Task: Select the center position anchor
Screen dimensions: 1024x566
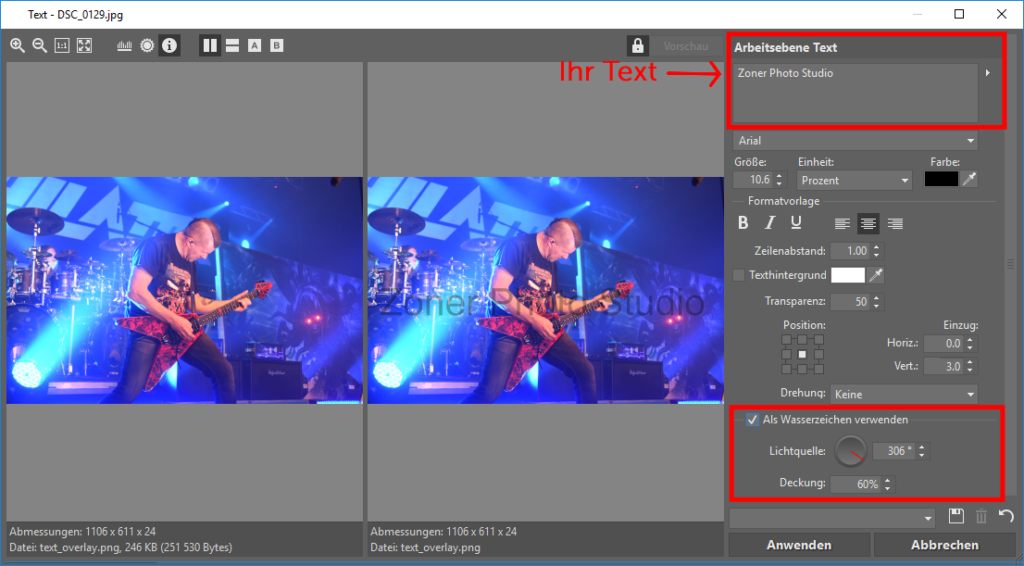Action: pyautogui.click(x=803, y=354)
